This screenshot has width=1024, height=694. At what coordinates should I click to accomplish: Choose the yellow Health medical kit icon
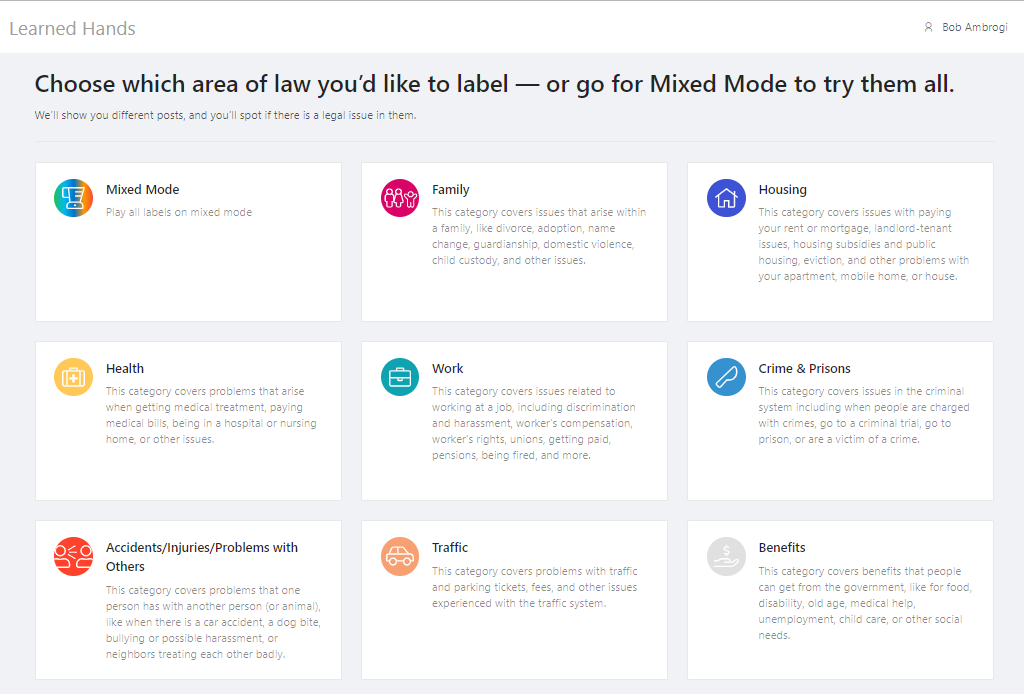73,377
